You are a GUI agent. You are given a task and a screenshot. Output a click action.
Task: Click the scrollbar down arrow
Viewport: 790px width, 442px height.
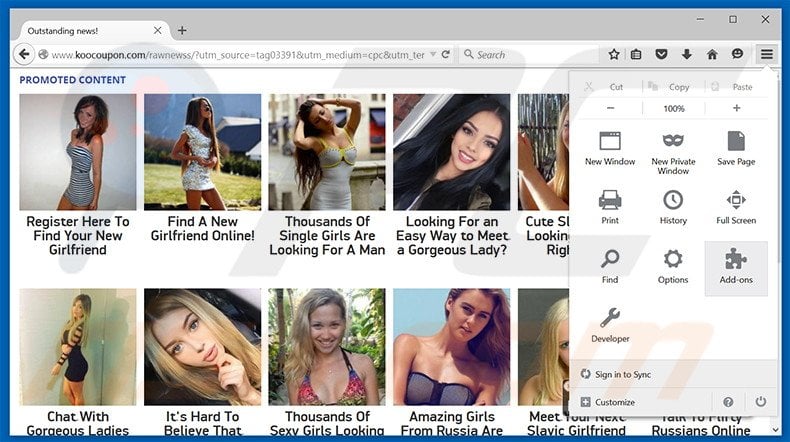(775, 430)
